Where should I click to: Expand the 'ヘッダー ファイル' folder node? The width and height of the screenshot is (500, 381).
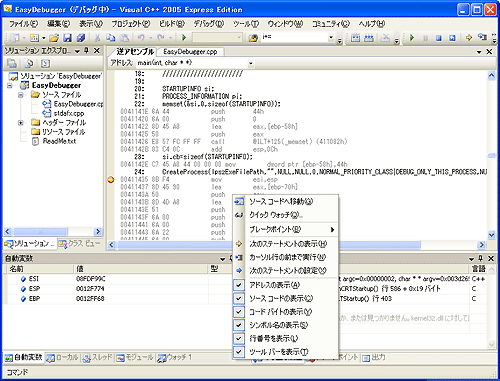click(x=21, y=123)
